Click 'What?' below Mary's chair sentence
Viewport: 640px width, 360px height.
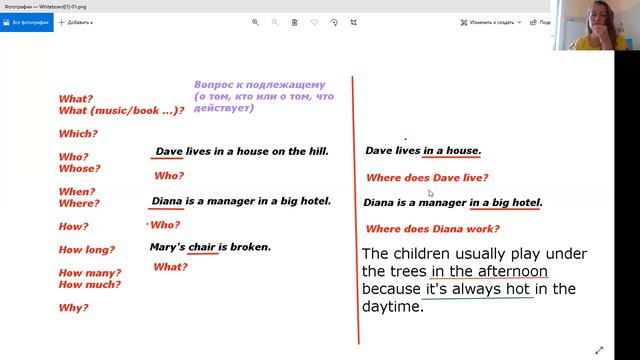[170, 267]
